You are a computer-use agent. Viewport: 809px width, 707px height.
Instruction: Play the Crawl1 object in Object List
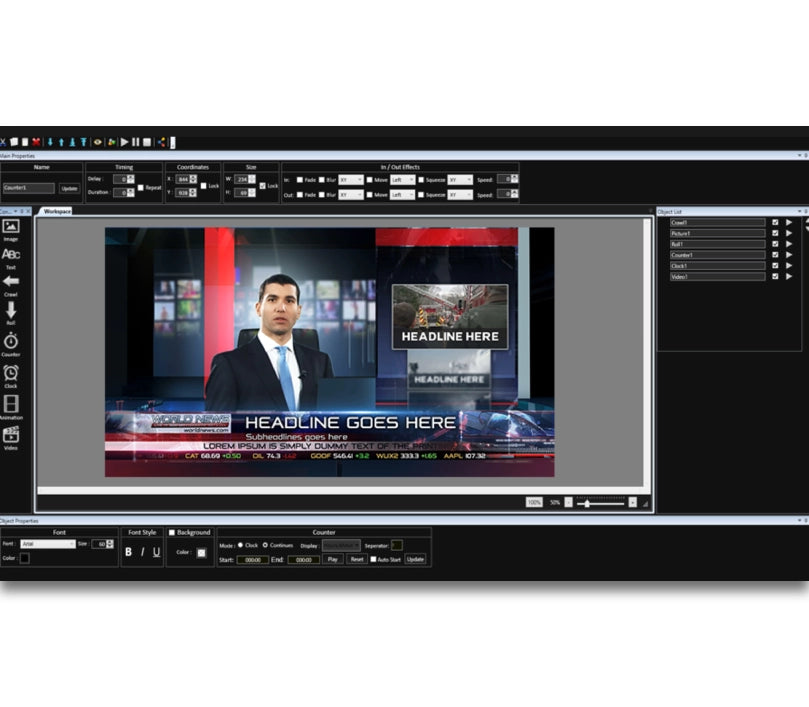click(x=789, y=222)
